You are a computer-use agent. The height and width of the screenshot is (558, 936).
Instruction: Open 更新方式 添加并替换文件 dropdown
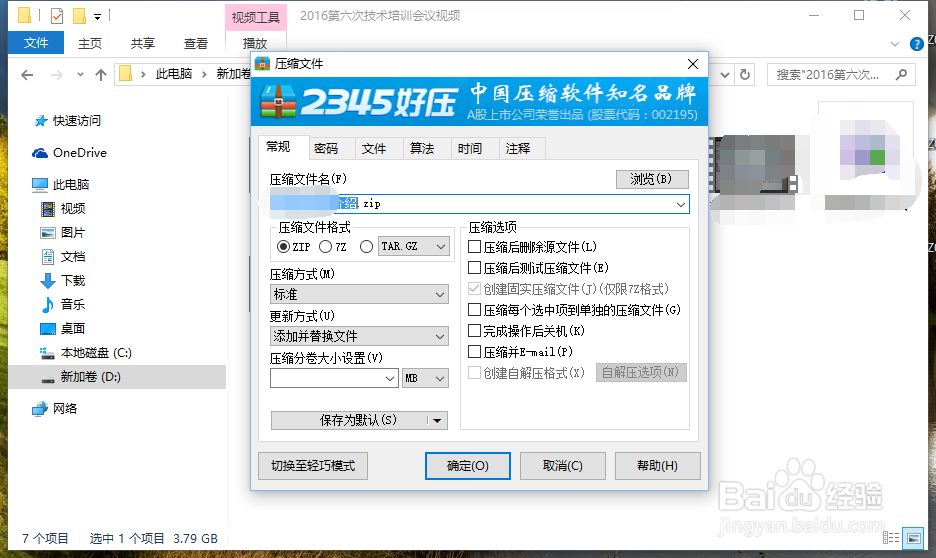pyautogui.click(x=359, y=336)
